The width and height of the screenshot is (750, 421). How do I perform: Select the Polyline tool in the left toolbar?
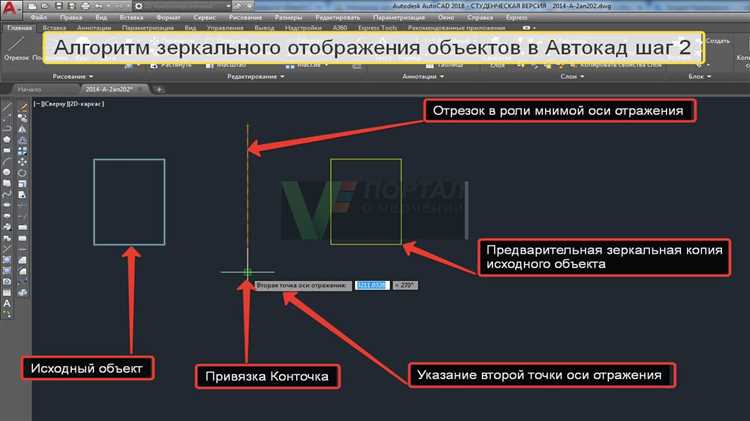pyautogui.click(x=7, y=129)
